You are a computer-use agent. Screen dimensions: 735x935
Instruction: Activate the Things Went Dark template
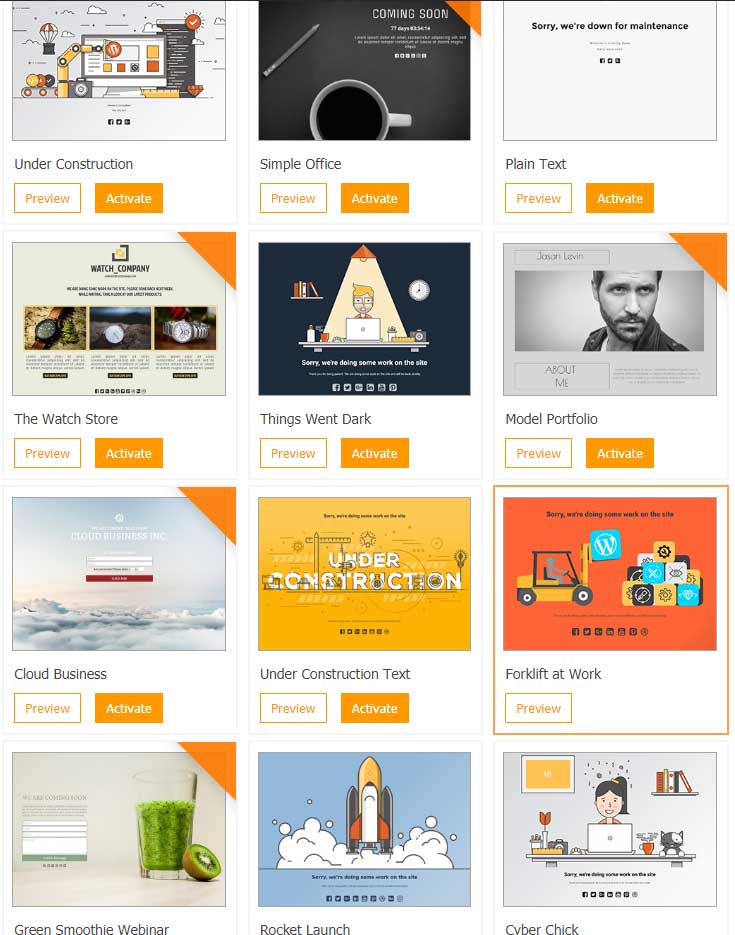coord(374,453)
